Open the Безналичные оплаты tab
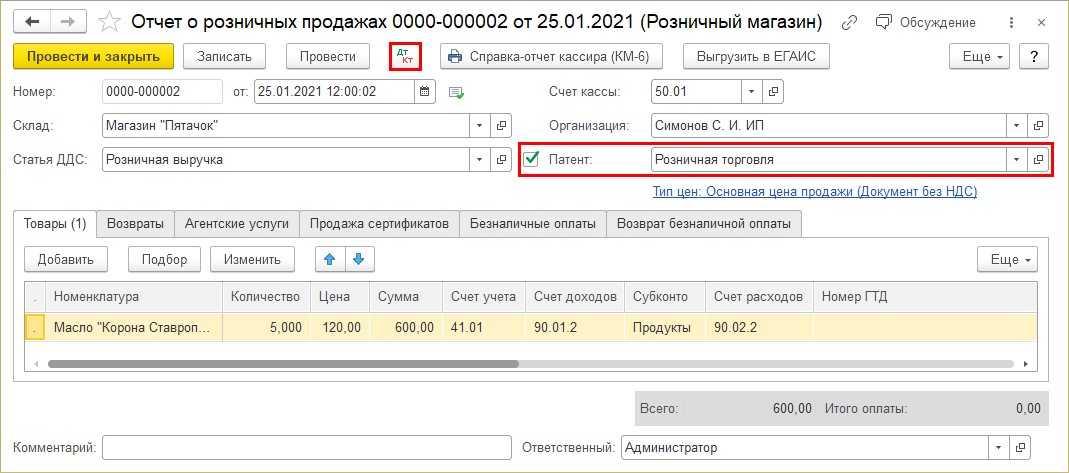Image resolution: width=1069 pixels, height=473 pixels. tap(532, 224)
